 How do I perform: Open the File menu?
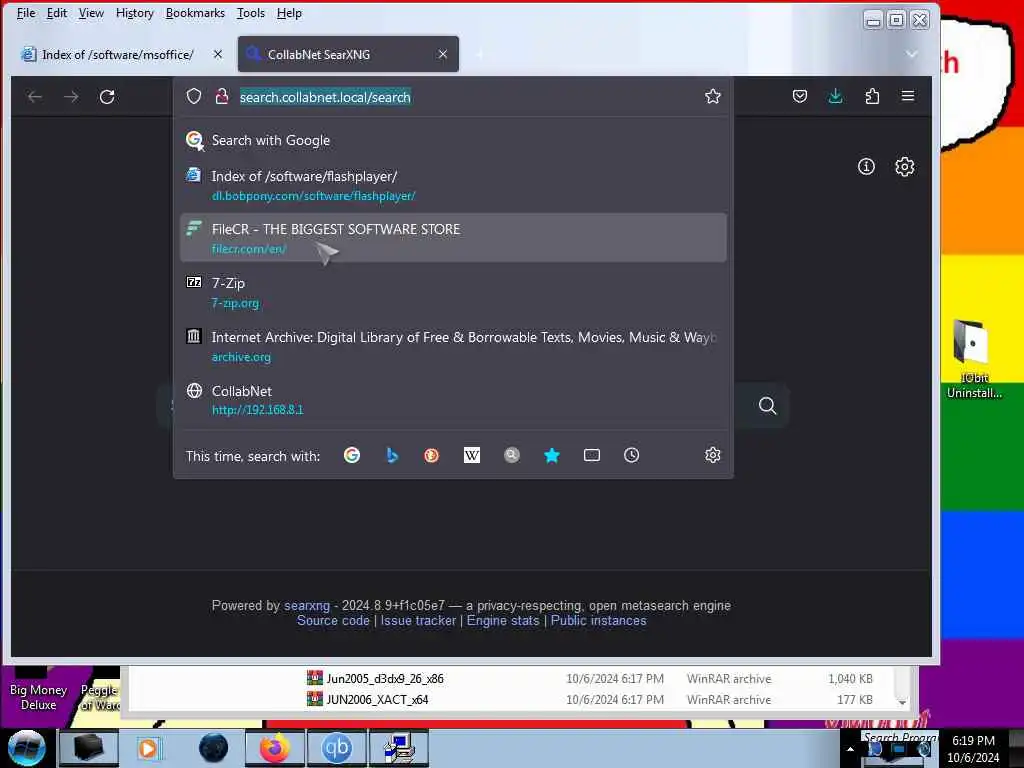point(26,13)
